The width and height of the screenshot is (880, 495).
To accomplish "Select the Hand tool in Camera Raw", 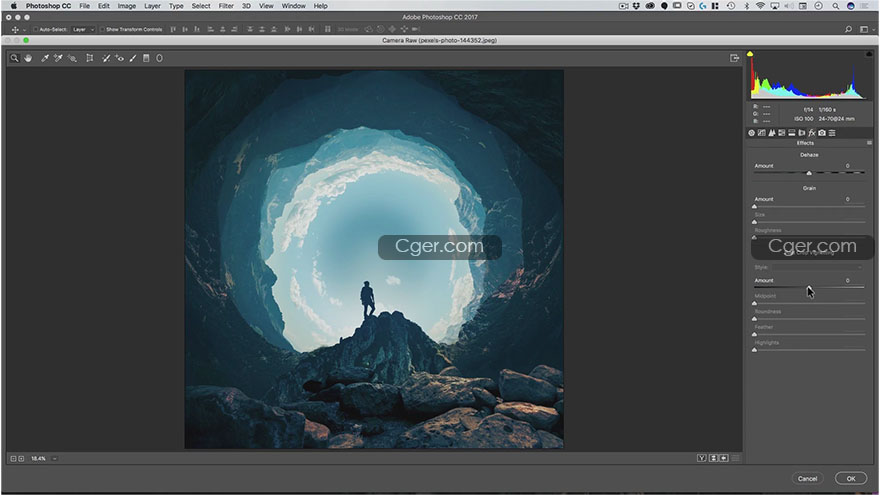I will [x=28, y=58].
